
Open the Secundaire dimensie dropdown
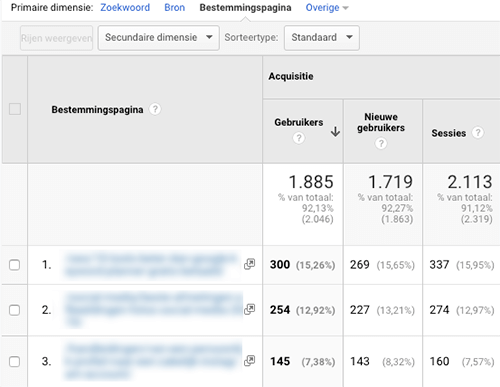tap(159, 38)
